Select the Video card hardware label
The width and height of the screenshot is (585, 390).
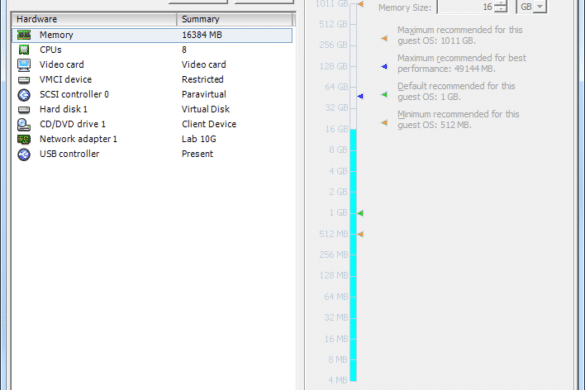point(62,65)
